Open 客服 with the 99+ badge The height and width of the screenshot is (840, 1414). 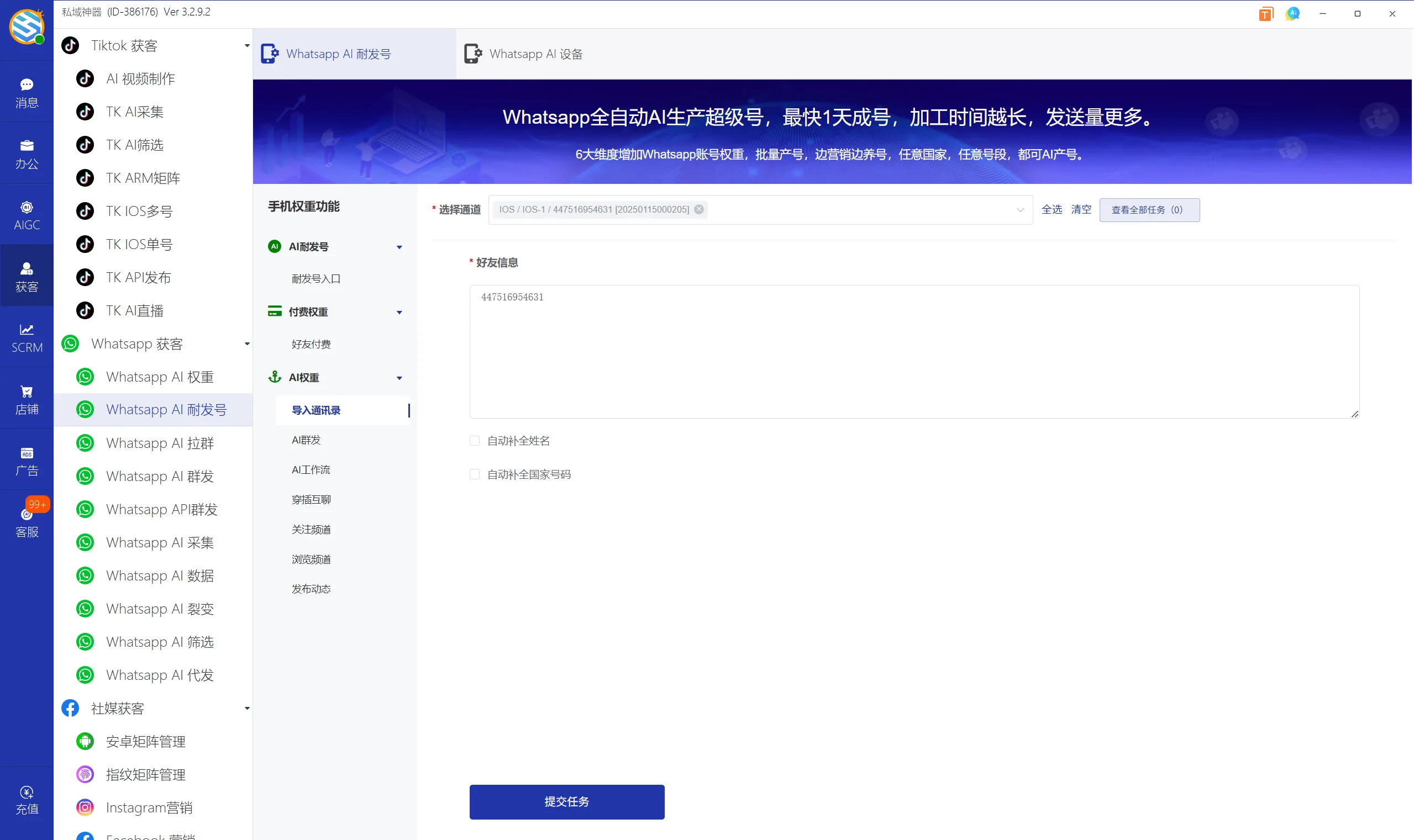pyautogui.click(x=27, y=521)
